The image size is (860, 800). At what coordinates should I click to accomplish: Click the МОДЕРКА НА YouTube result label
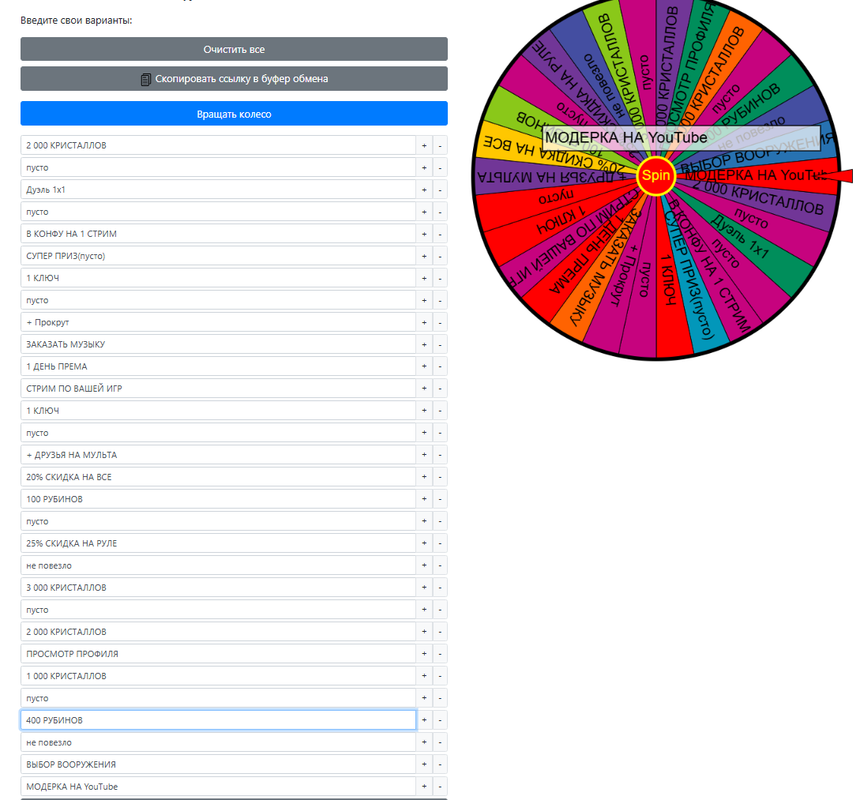(682, 138)
